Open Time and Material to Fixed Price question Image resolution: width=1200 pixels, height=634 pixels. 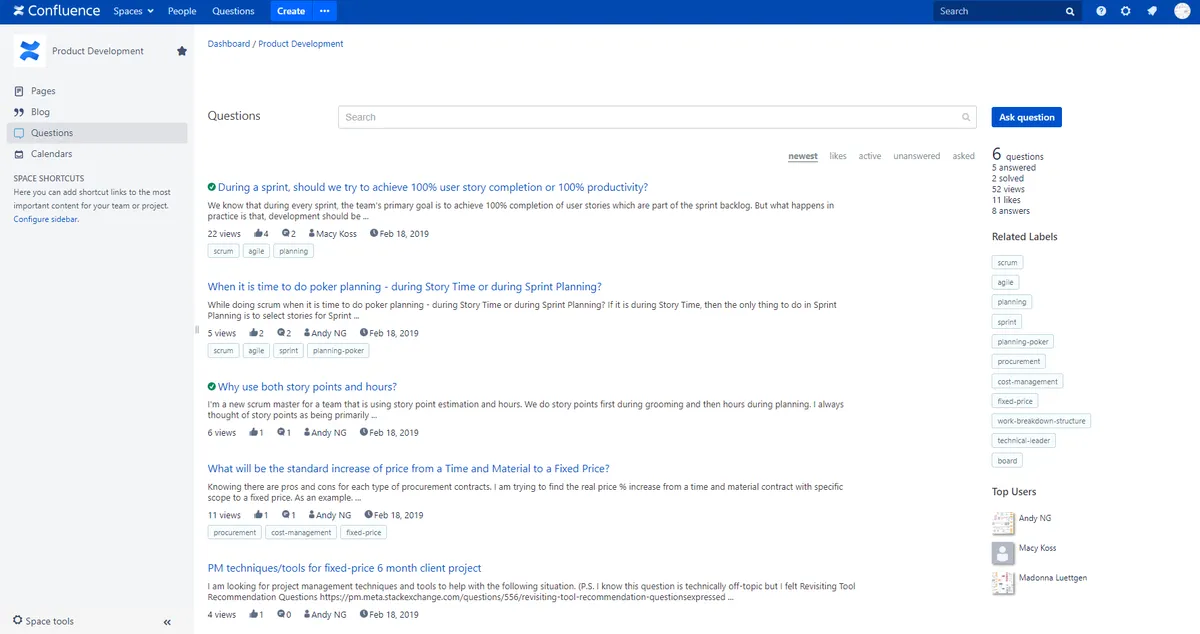409,468
